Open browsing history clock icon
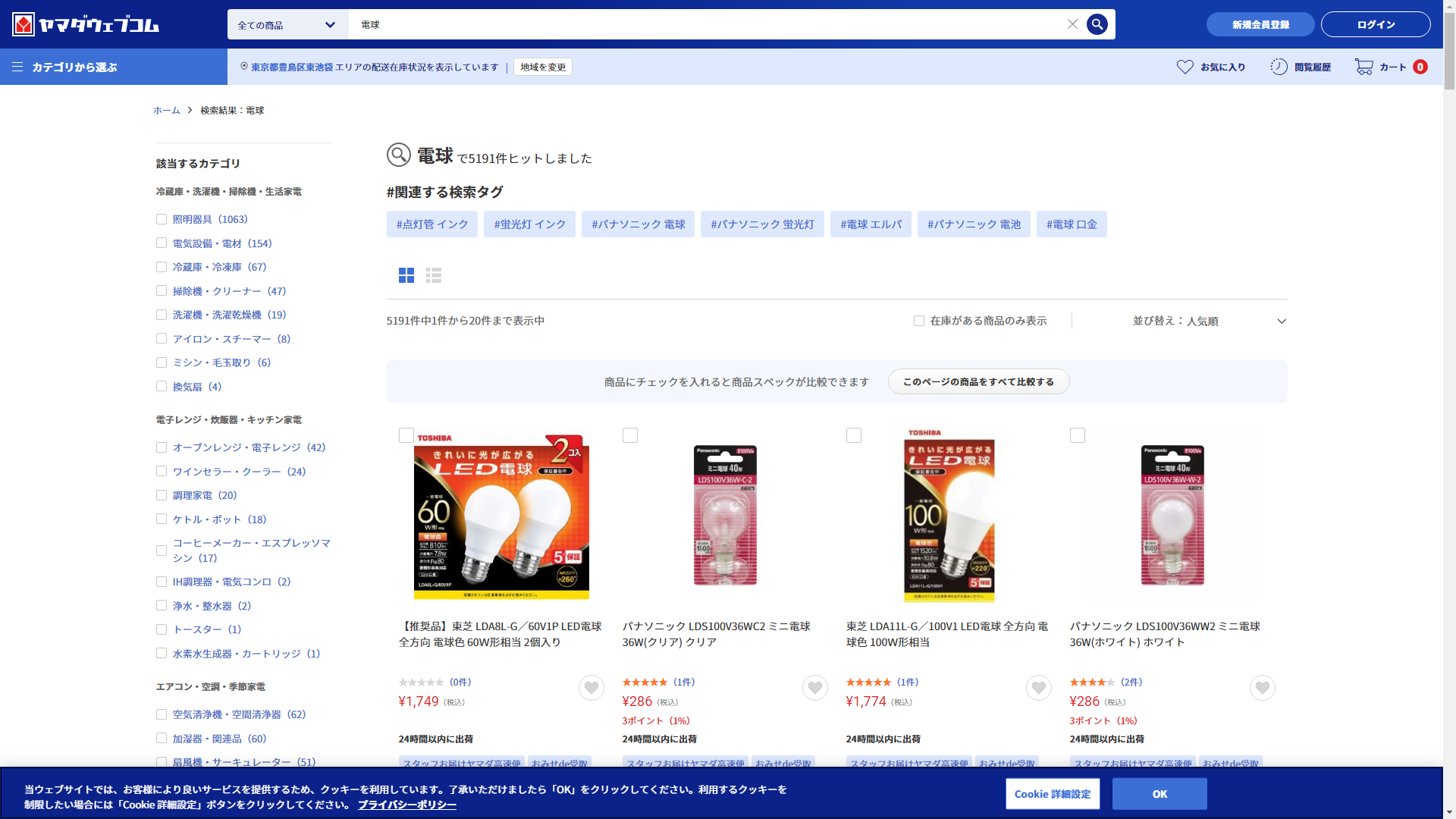This screenshot has height=819, width=1456. click(1279, 67)
